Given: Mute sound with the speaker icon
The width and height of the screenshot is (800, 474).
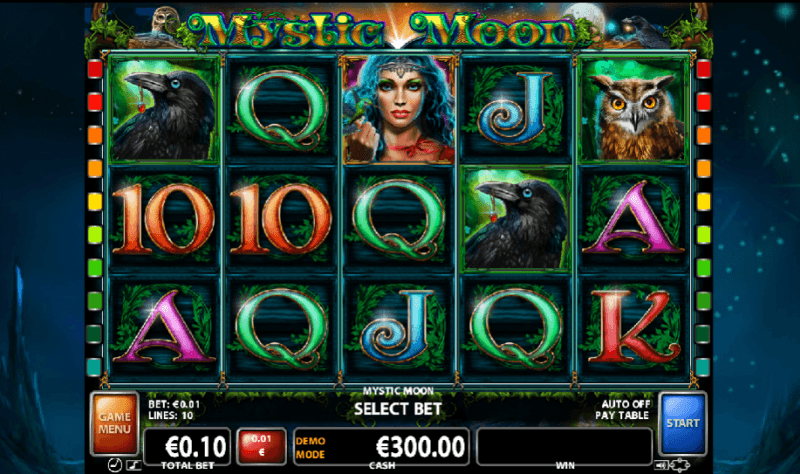Looking at the screenshot, I should coord(661,465).
